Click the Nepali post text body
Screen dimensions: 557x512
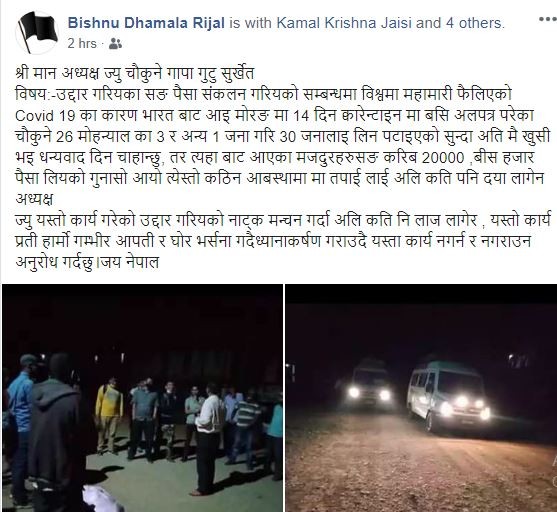pyautogui.click(x=283, y=168)
